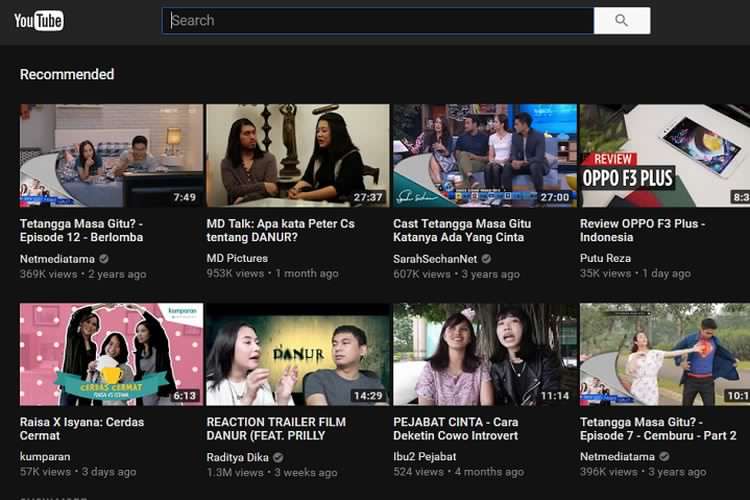Screen dimensions: 750x500
Task: Play the Cast Tetangga Masa Gitu thumbnail
Action: click(x=484, y=155)
